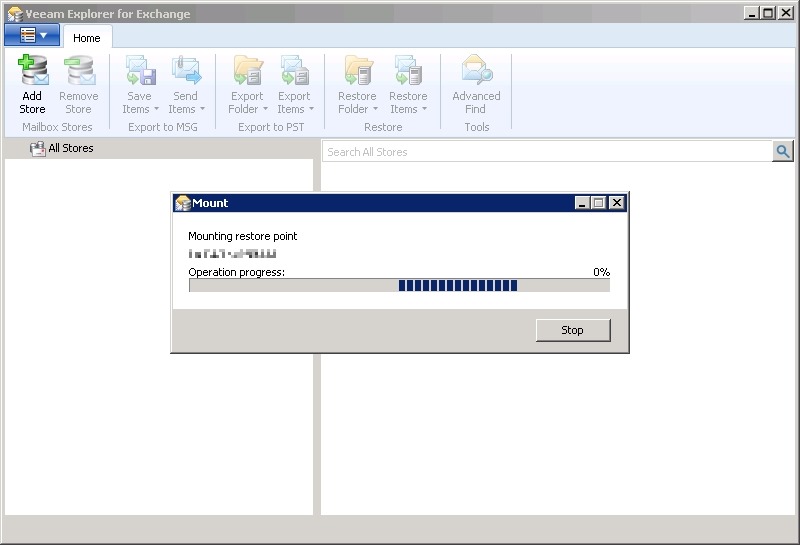
Task: Expand the Export Folder dropdown arrow
Action: click(x=265, y=109)
